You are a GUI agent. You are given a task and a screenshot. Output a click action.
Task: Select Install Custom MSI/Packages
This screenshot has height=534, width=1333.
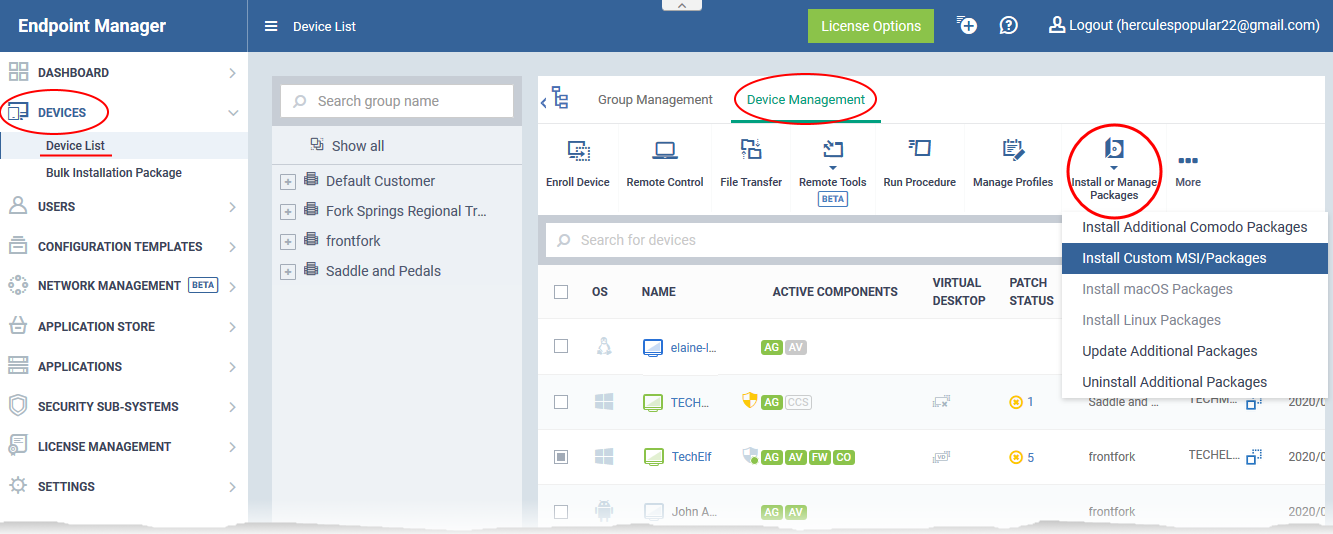pos(1195,258)
